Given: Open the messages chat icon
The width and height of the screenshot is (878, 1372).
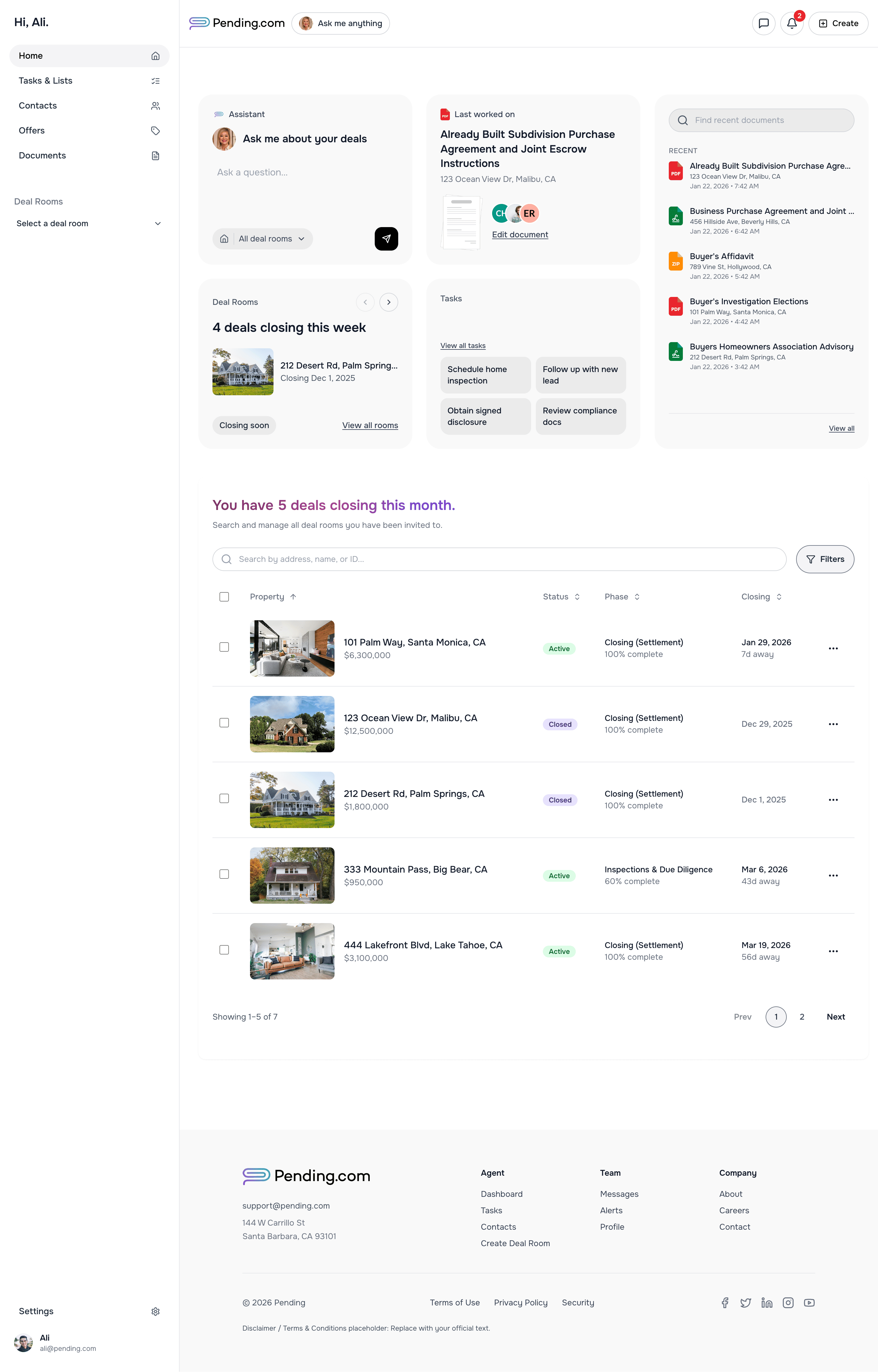Looking at the screenshot, I should 764,23.
